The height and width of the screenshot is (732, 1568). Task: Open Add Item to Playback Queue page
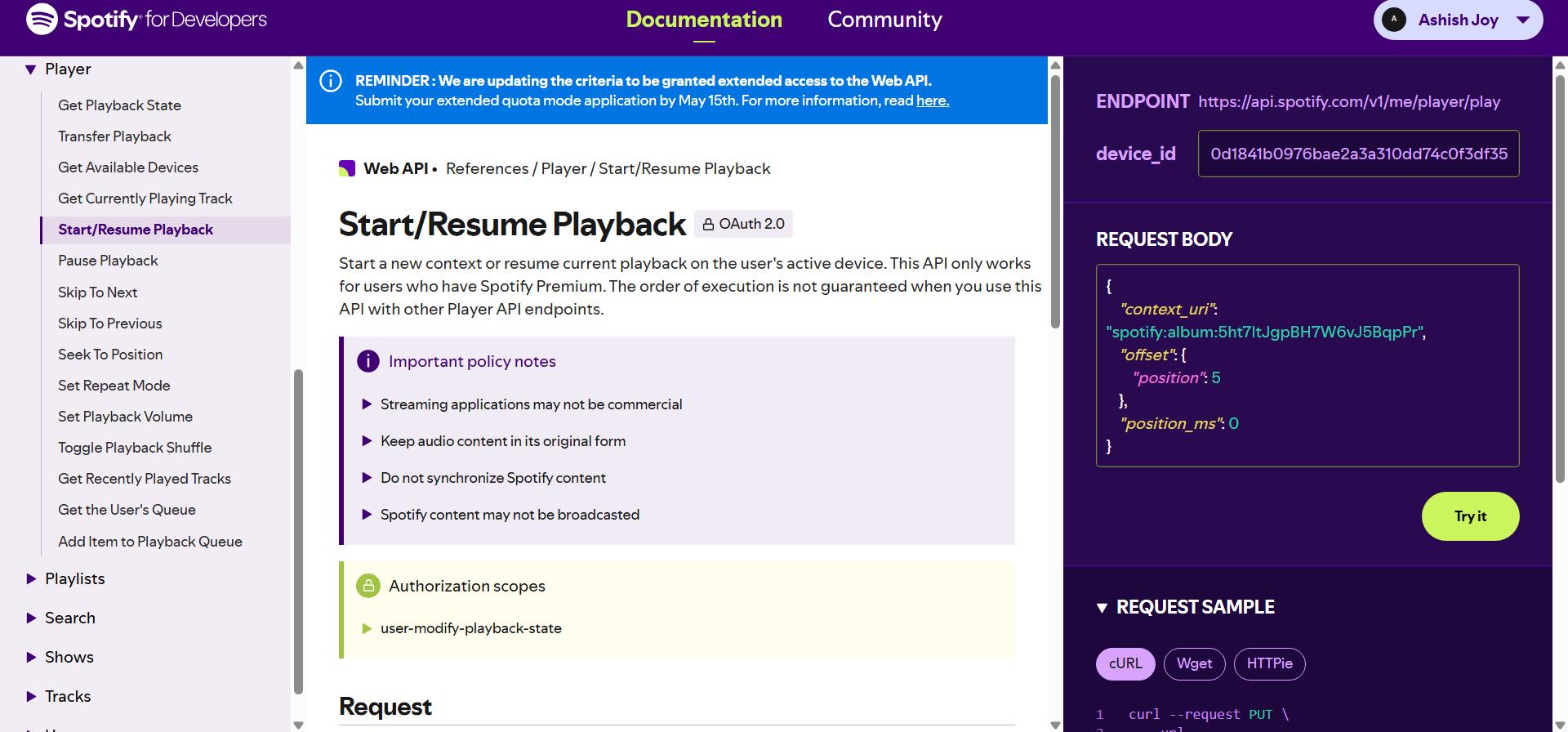(x=150, y=542)
